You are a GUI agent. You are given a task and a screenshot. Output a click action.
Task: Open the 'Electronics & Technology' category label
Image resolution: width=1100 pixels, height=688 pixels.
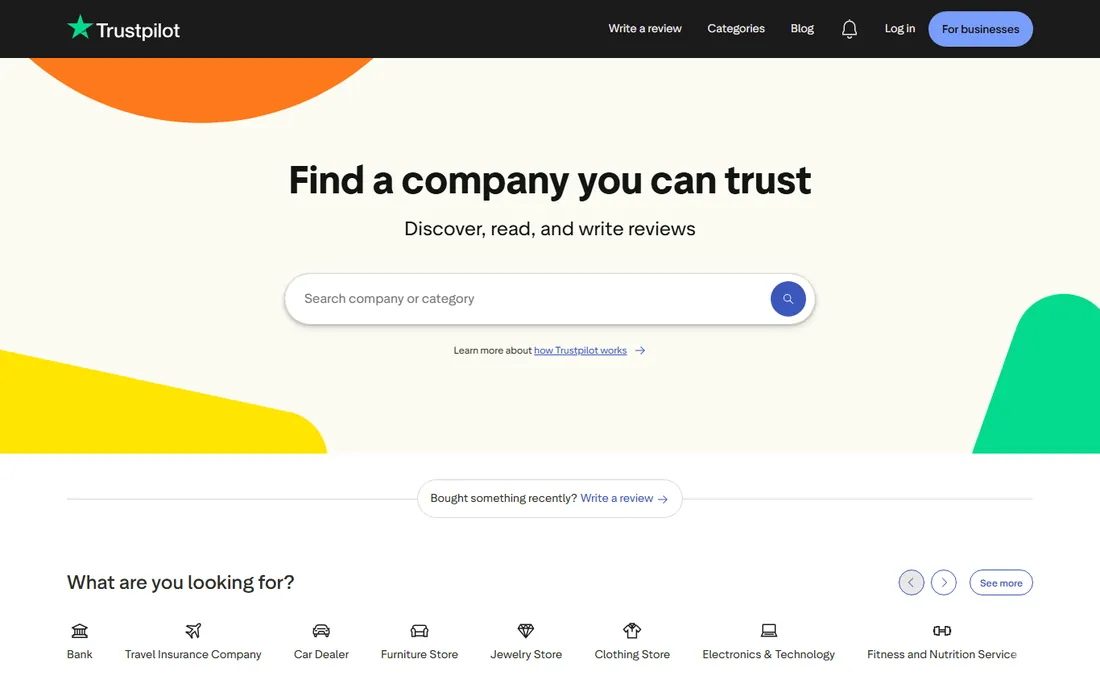pyautogui.click(x=768, y=654)
